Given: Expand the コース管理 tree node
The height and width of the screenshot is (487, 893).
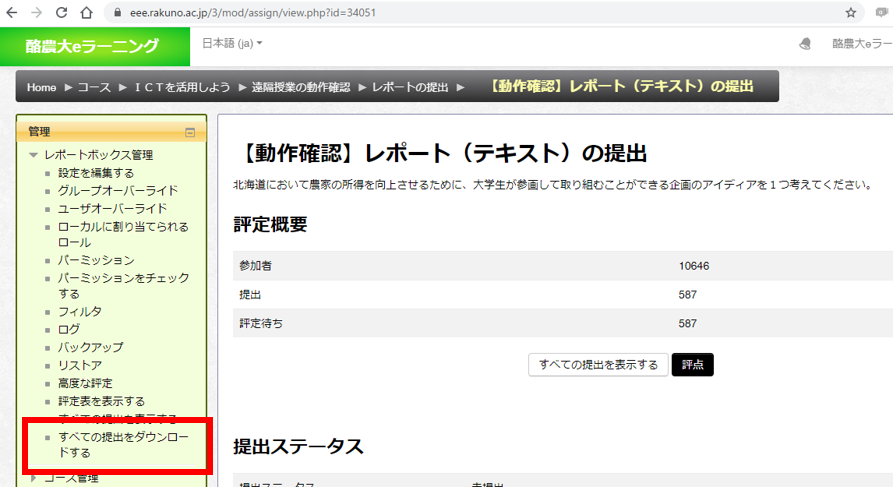Looking at the screenshot, I should 34,478.
